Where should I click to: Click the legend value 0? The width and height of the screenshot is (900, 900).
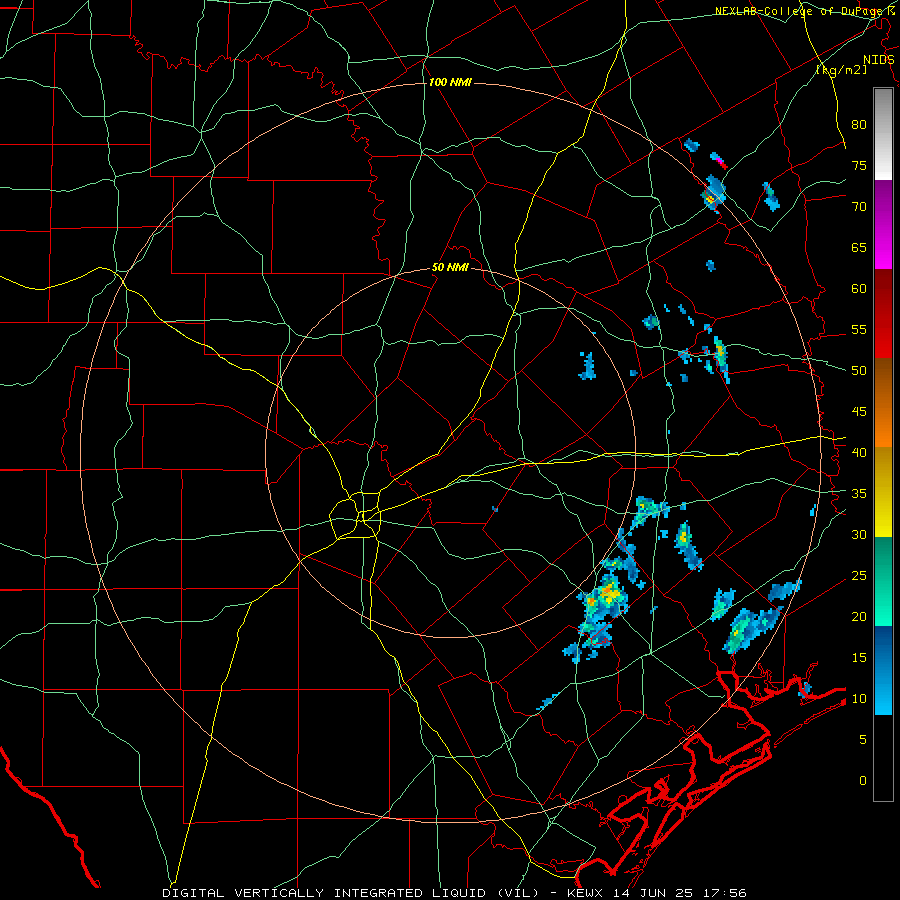(x=863, y=781)
